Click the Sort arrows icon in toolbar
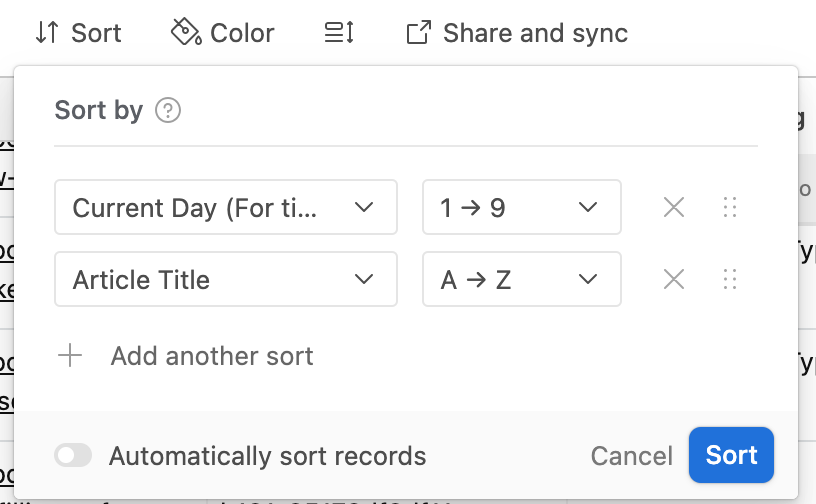816x504 pixels. click(47, 33)
